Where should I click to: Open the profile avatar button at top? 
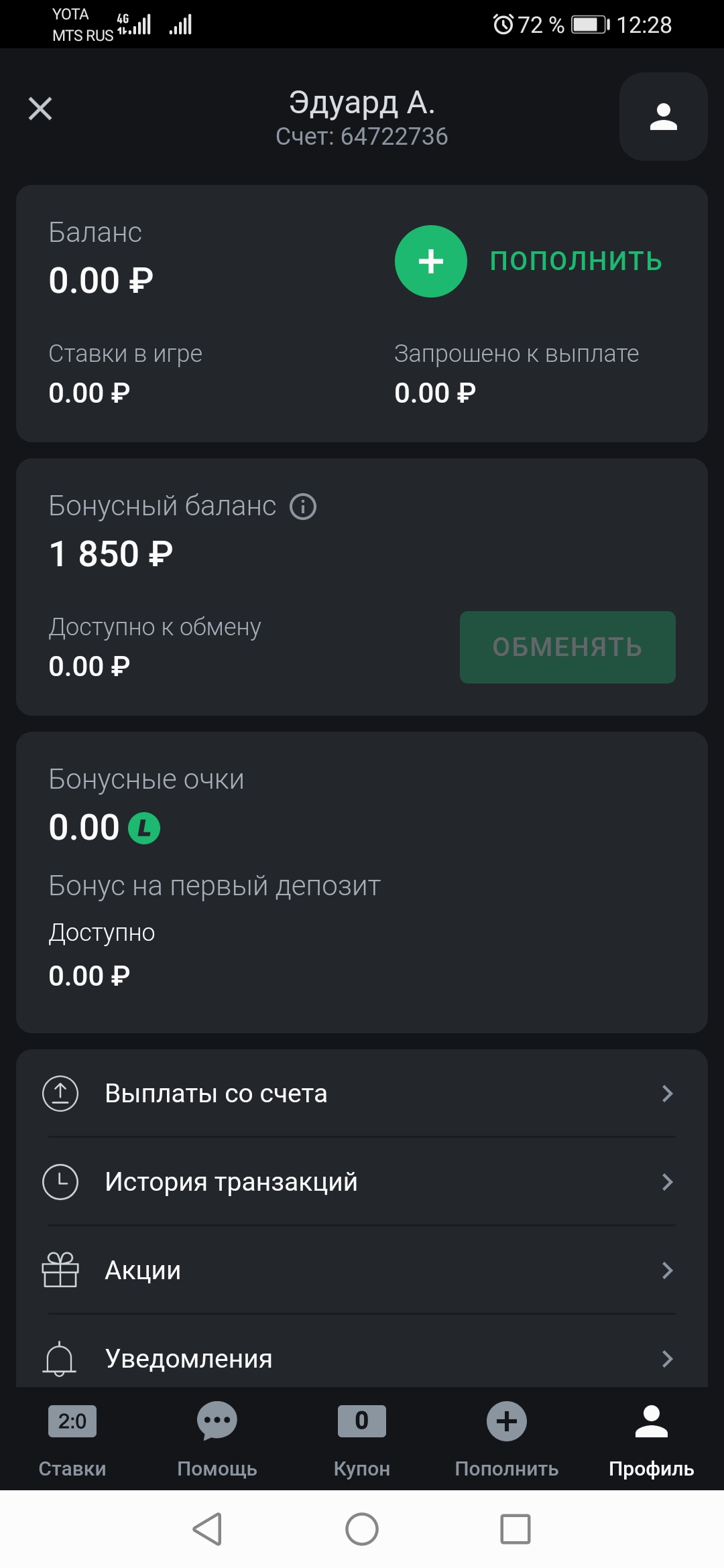663,117
